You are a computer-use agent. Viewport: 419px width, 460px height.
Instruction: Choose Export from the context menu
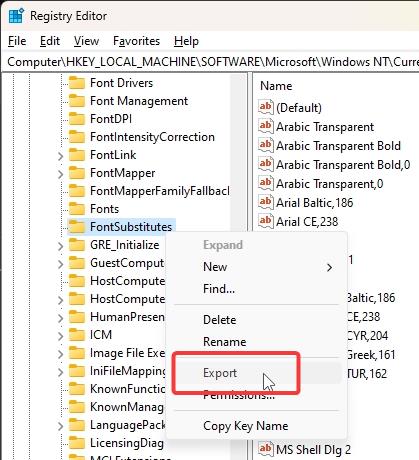pos(257,373)
